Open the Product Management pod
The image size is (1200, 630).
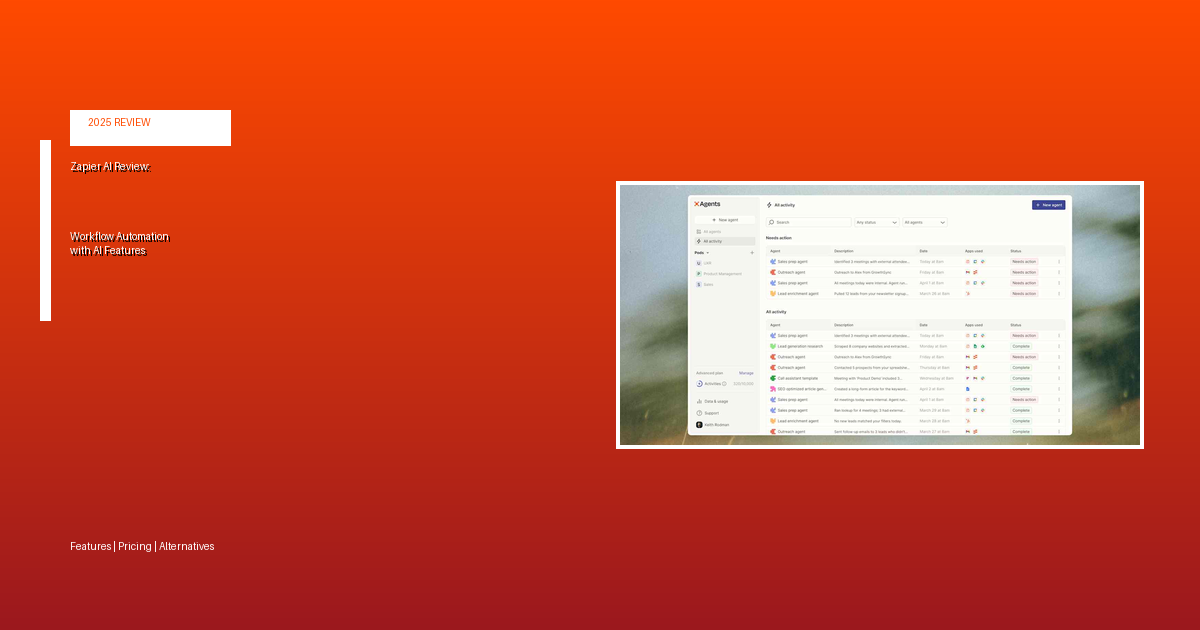point(719,274)
